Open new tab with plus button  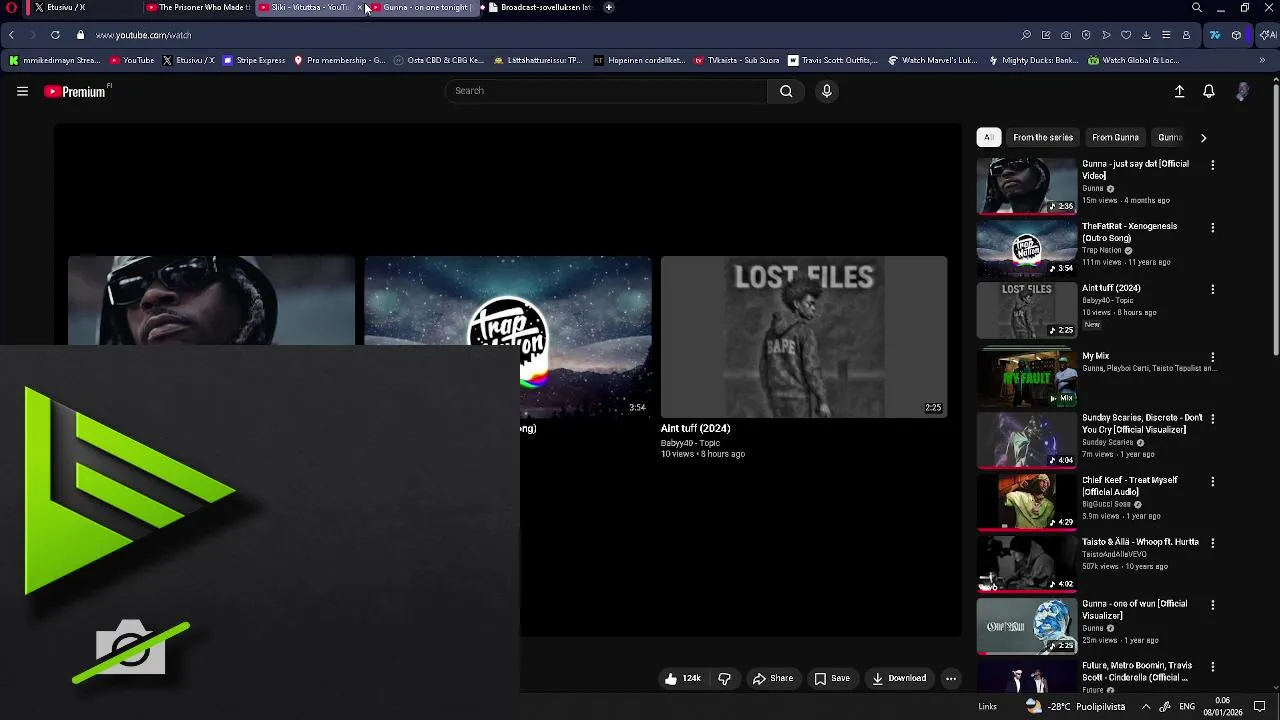(x=609, y=7)
